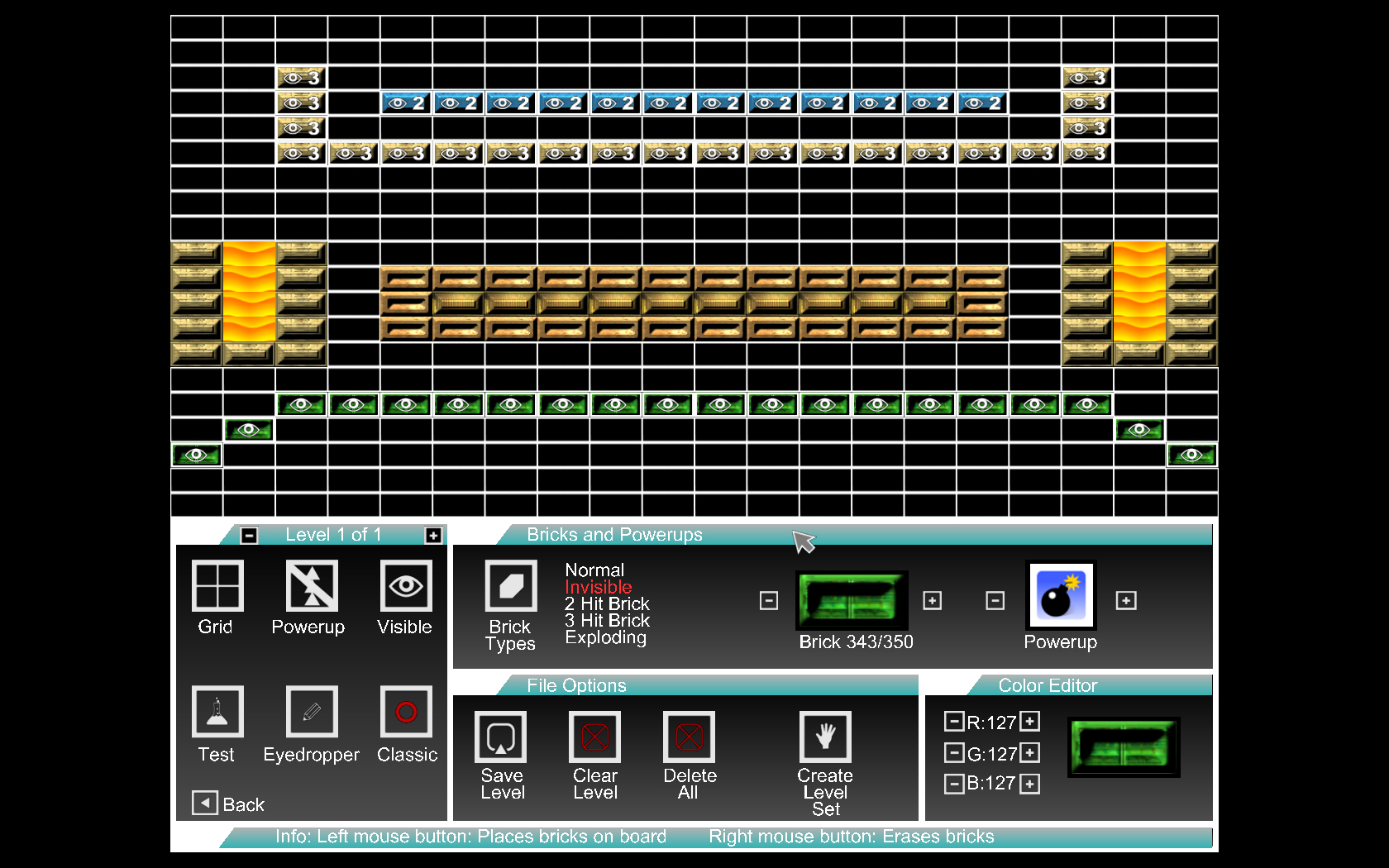Click the Create Level Set hand icon
This screenshot has width=1389, height=868.
pyautogui.click(x=825, y=737)
